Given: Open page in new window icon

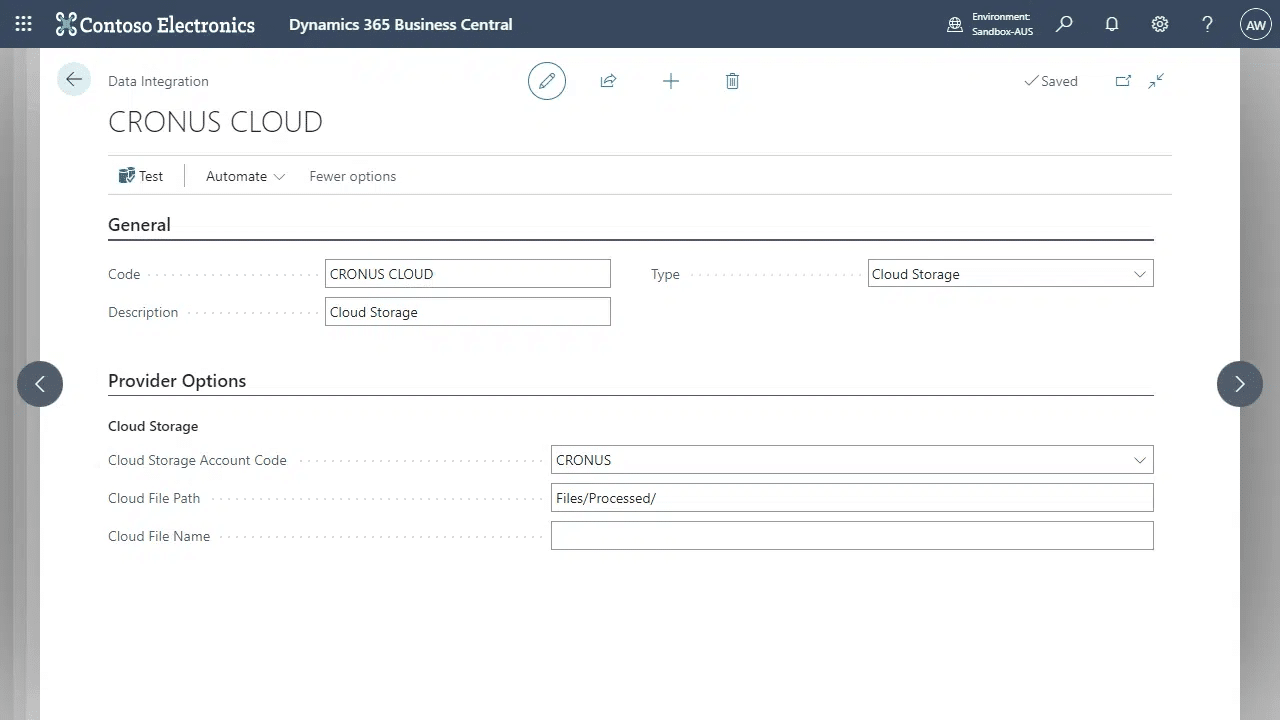Looking at the screenshot, I should [x=1123, y=81].
